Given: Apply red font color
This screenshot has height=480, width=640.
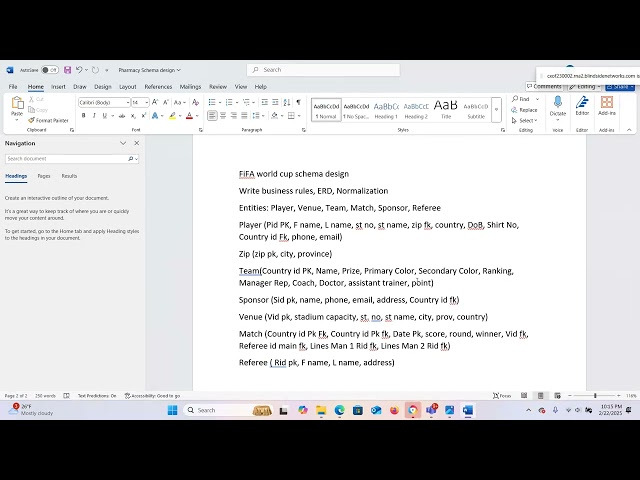Looking at the screenshot, I should pos(189,116).
